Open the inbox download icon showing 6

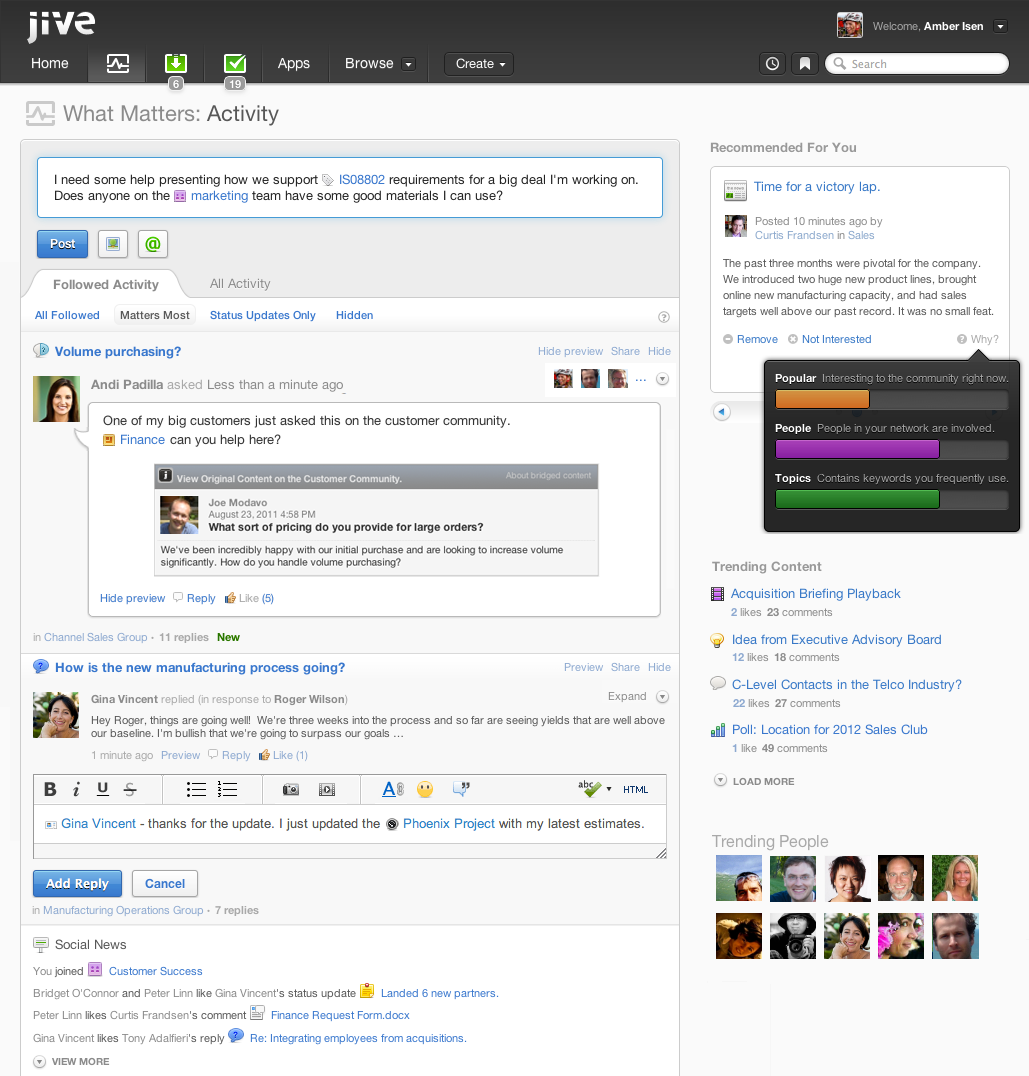[176, 64]
